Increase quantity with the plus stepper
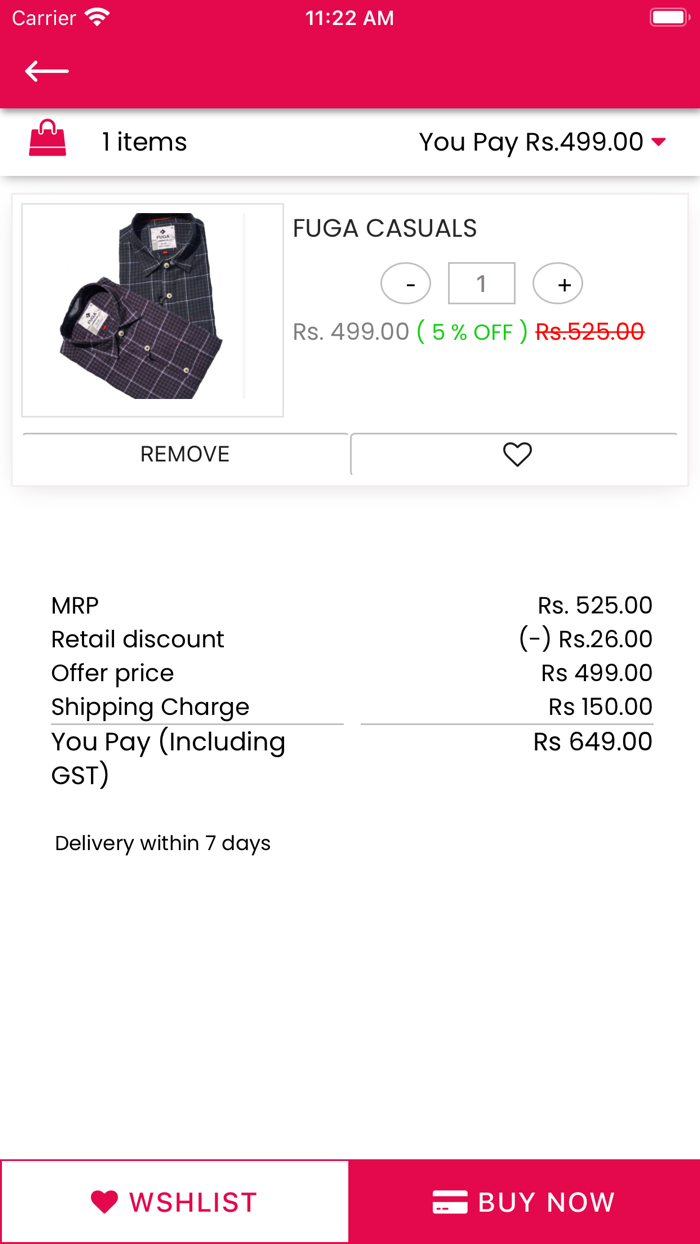This screenshot has height=1244, width=700. 557,283
